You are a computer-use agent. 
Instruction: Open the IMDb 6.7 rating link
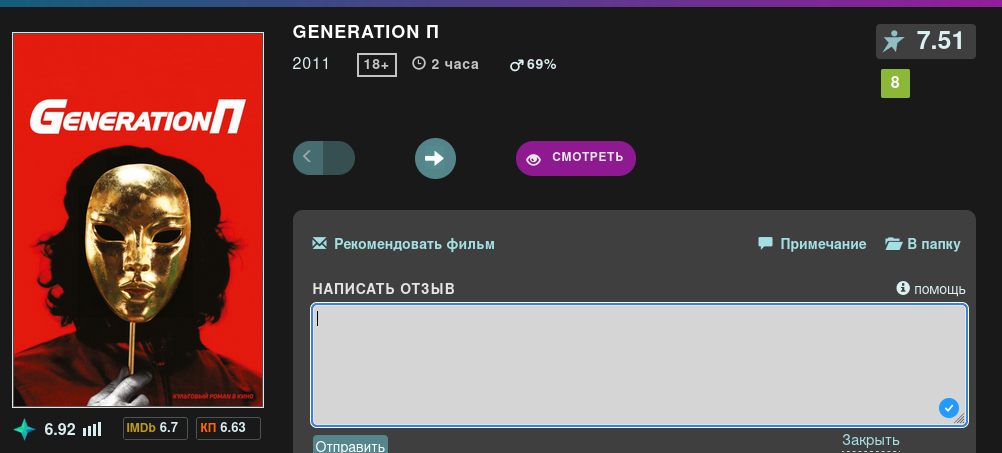[x=152, y=428]
